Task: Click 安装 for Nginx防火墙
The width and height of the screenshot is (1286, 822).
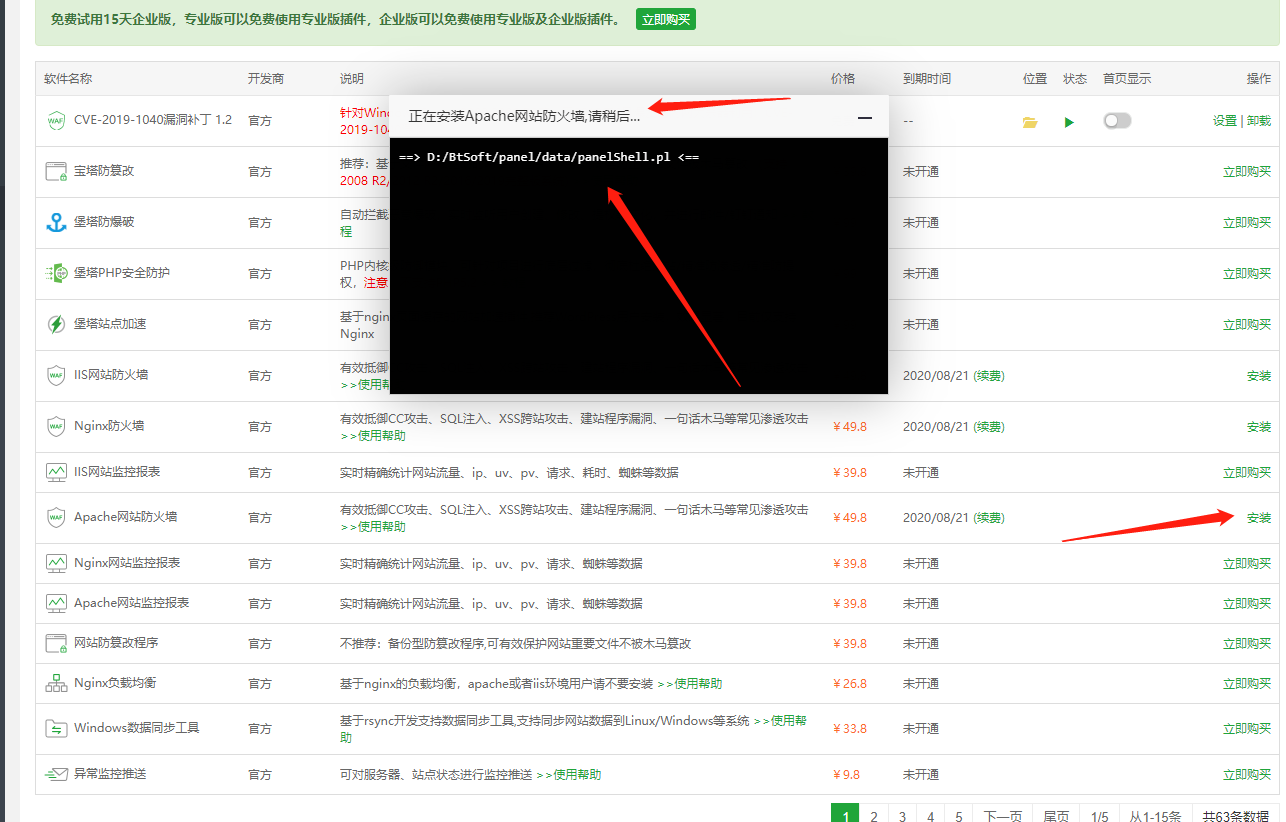Action: [x=1259, y=426]
